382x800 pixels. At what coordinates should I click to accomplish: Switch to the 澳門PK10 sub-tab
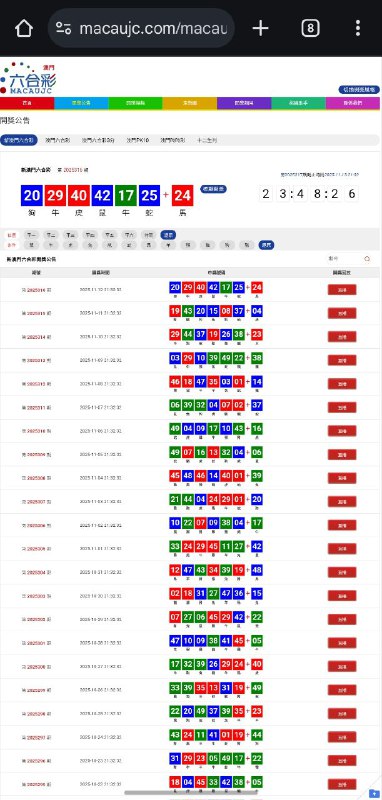point(137,140)
